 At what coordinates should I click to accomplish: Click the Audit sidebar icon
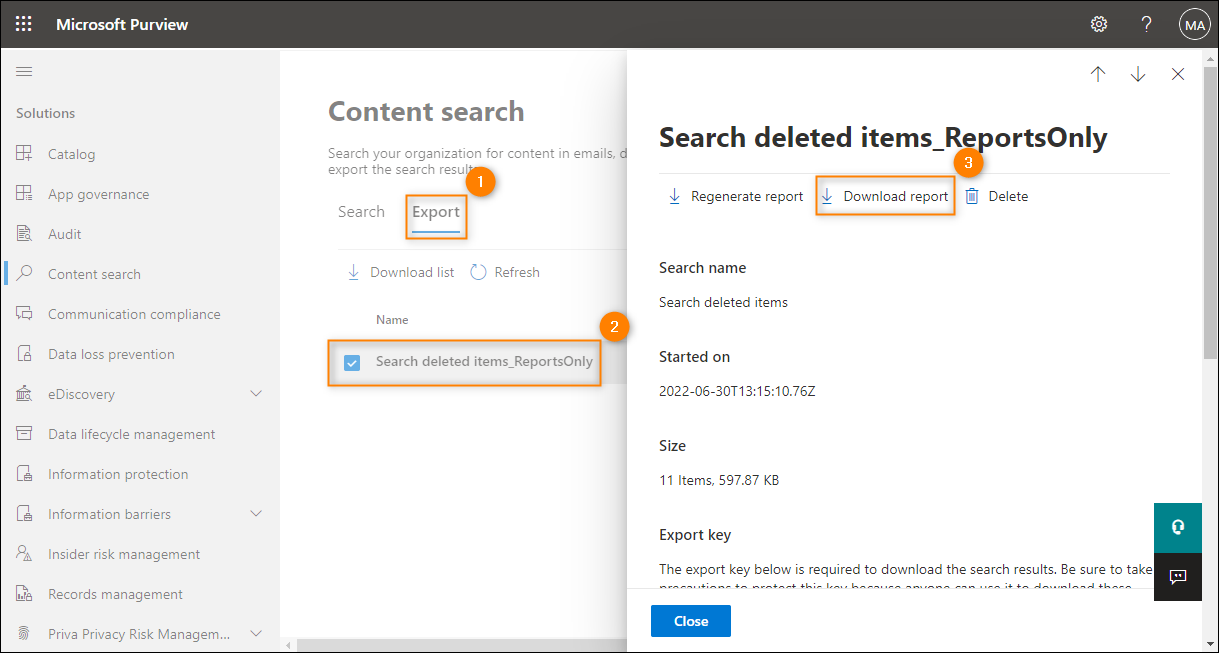coord(24,234)
